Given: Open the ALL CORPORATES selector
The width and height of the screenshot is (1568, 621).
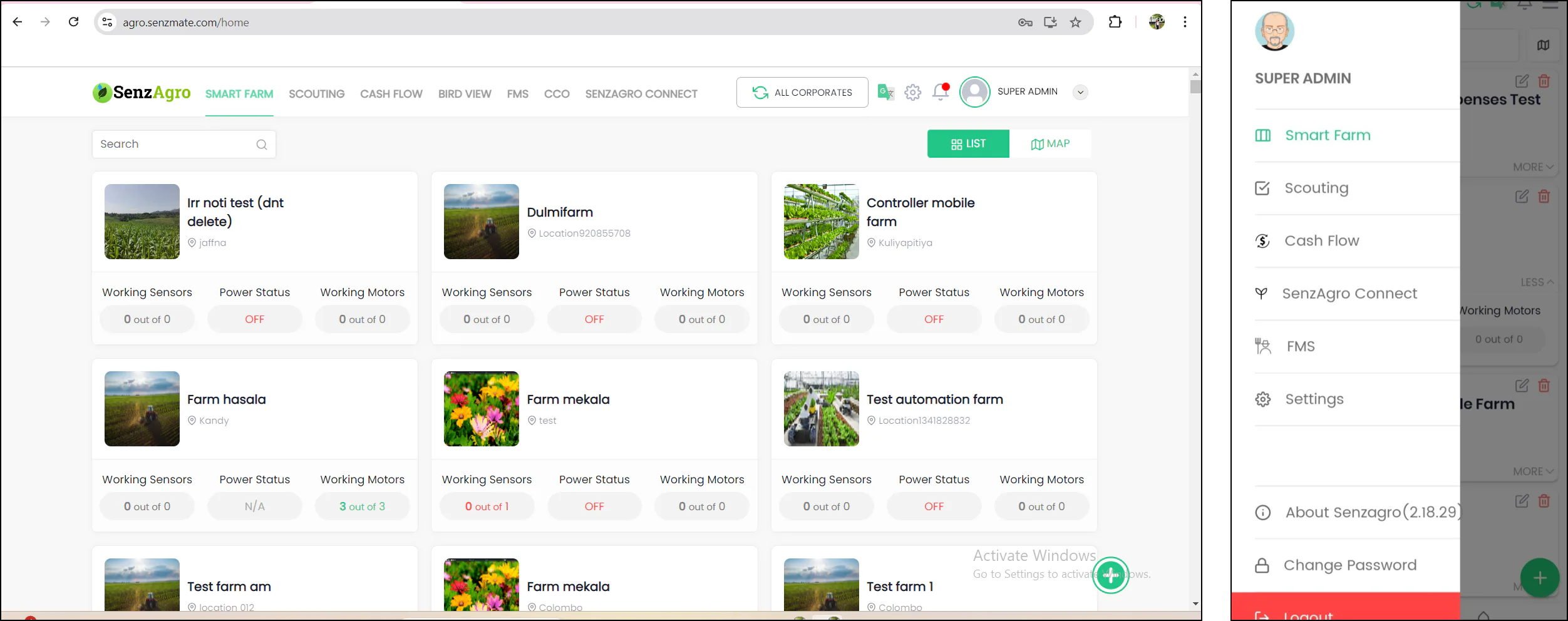Looking at the screenshot, I should click(x=802, y=93).
